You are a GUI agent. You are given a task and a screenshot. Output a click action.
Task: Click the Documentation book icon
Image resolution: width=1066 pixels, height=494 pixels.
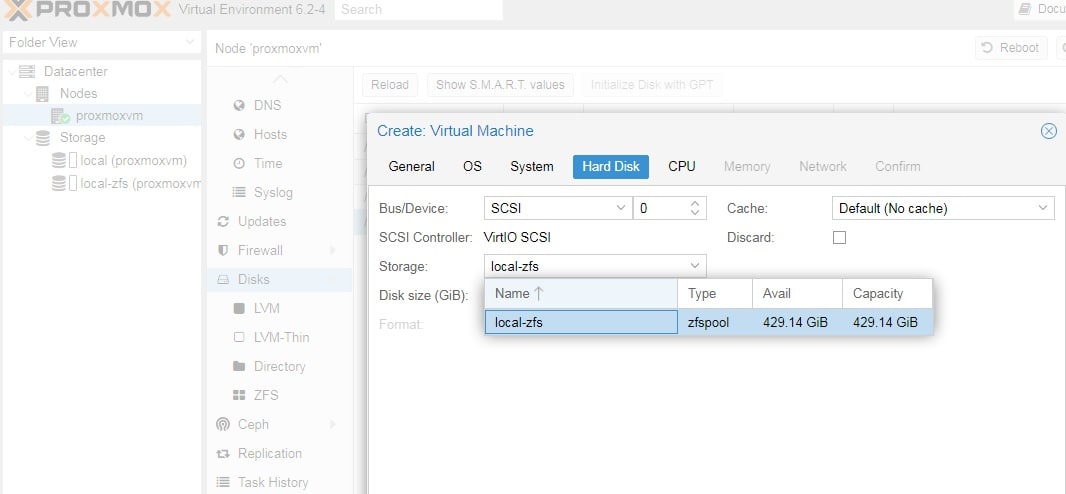click(x=1025, y=10)
